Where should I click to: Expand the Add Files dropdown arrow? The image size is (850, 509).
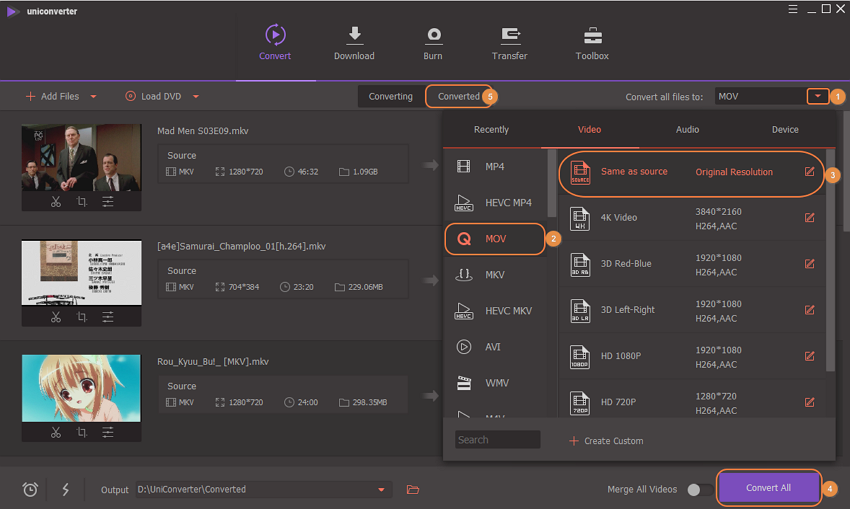pos(93,96)
